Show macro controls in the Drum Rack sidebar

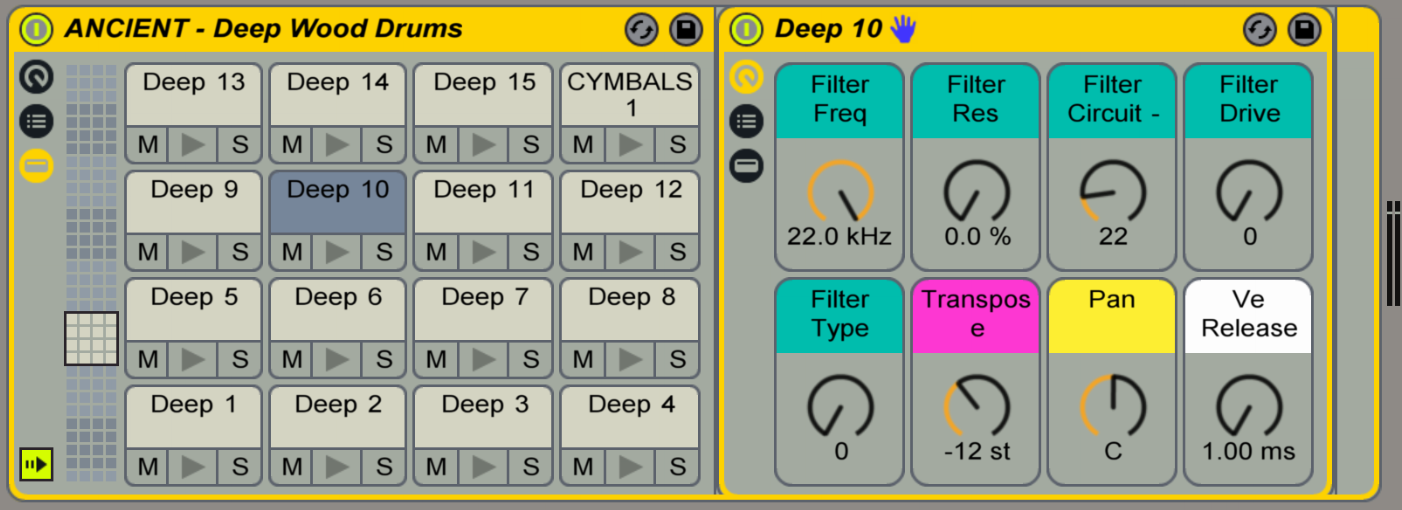pyautogui.click(x=37, y=77)
